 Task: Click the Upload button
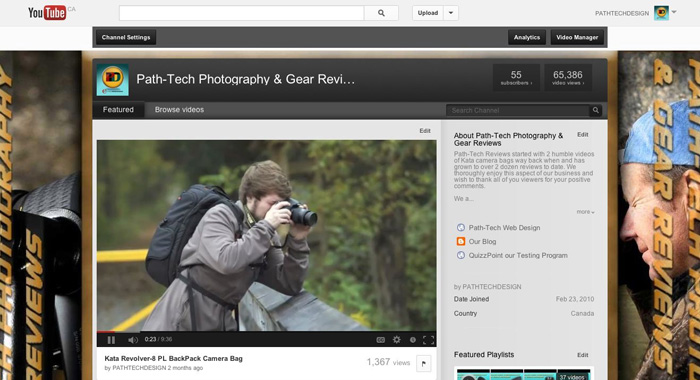428,13
